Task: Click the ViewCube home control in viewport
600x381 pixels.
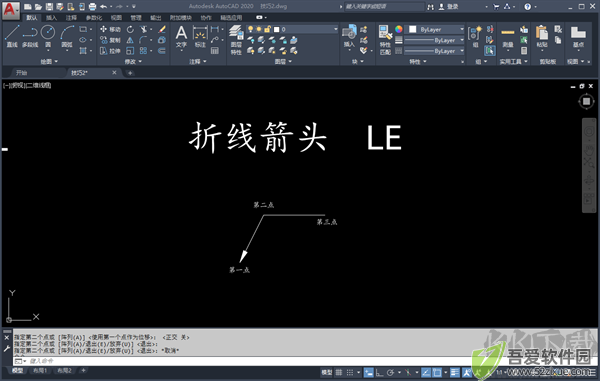Action: coord(586,101)
